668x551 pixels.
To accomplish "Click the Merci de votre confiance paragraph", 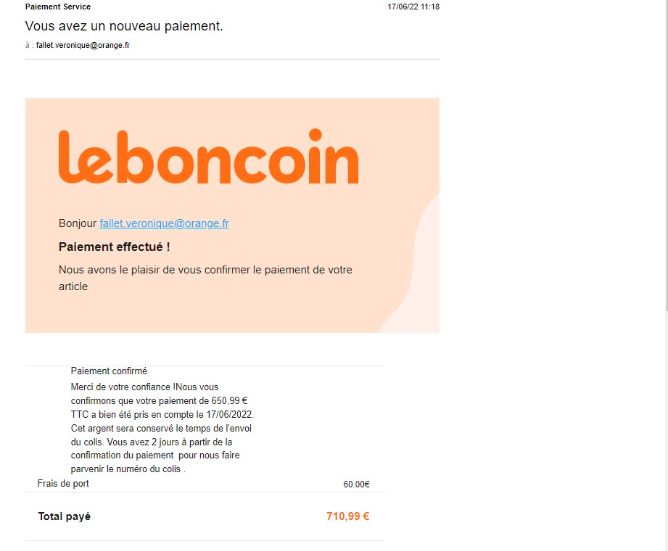I will click(x=162, y=428).
